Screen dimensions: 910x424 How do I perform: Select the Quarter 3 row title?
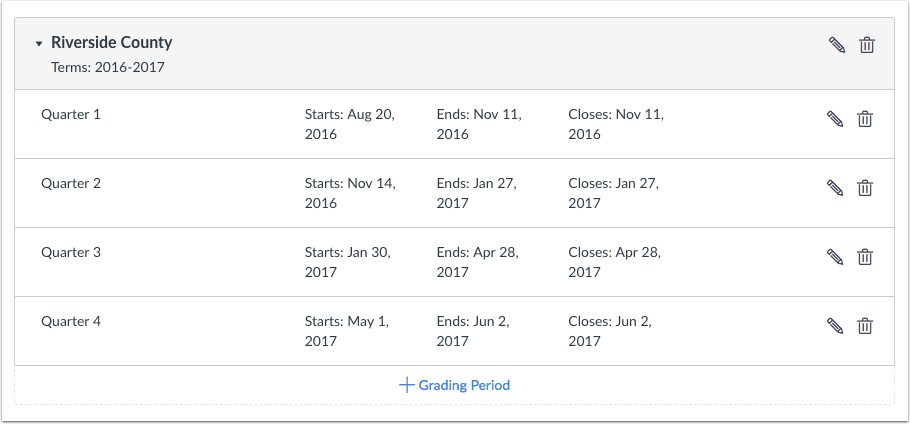tap(71, 252)
